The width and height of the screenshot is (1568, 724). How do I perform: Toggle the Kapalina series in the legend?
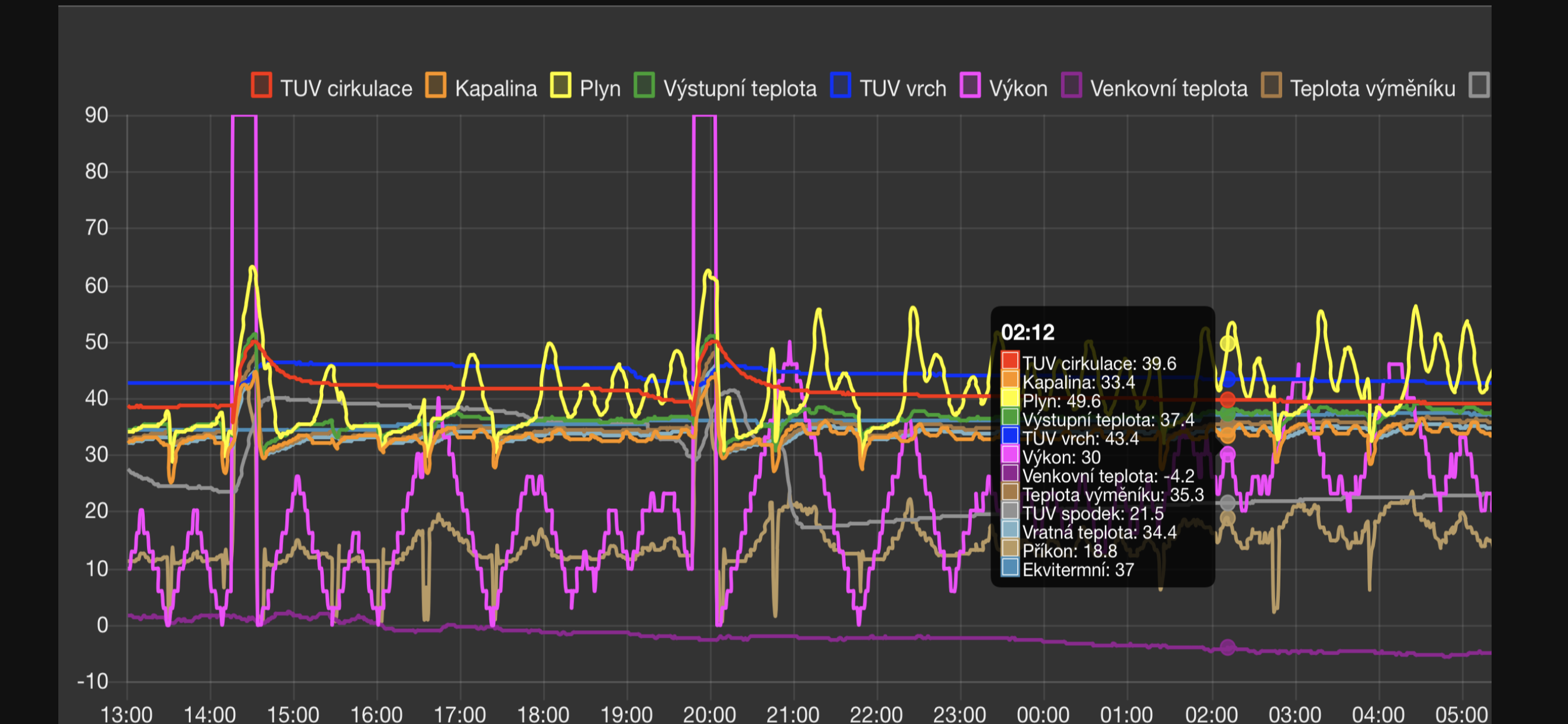(495, 89)
